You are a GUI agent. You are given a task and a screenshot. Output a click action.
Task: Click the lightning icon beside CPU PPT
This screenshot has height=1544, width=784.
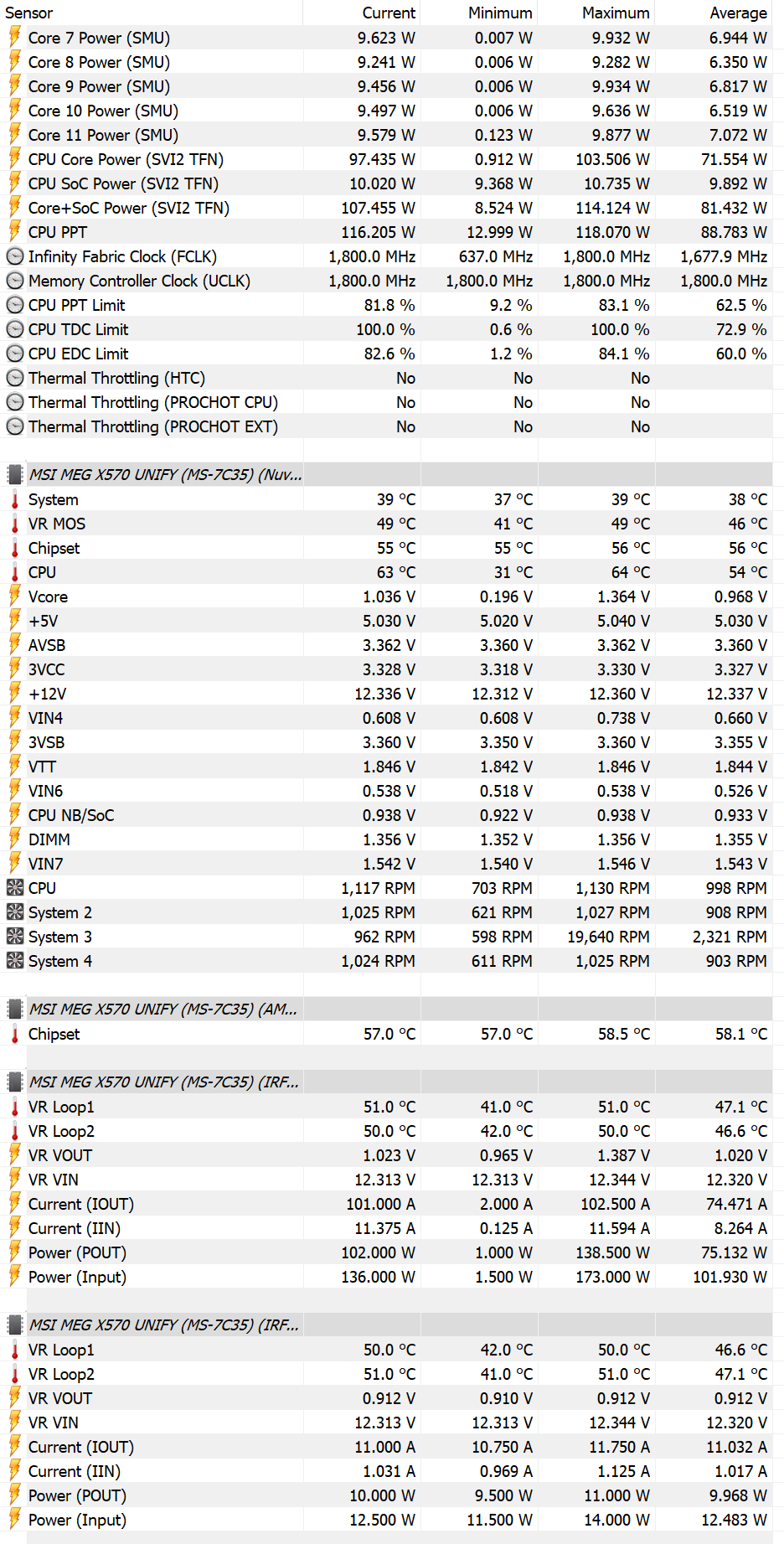(14, 232)
